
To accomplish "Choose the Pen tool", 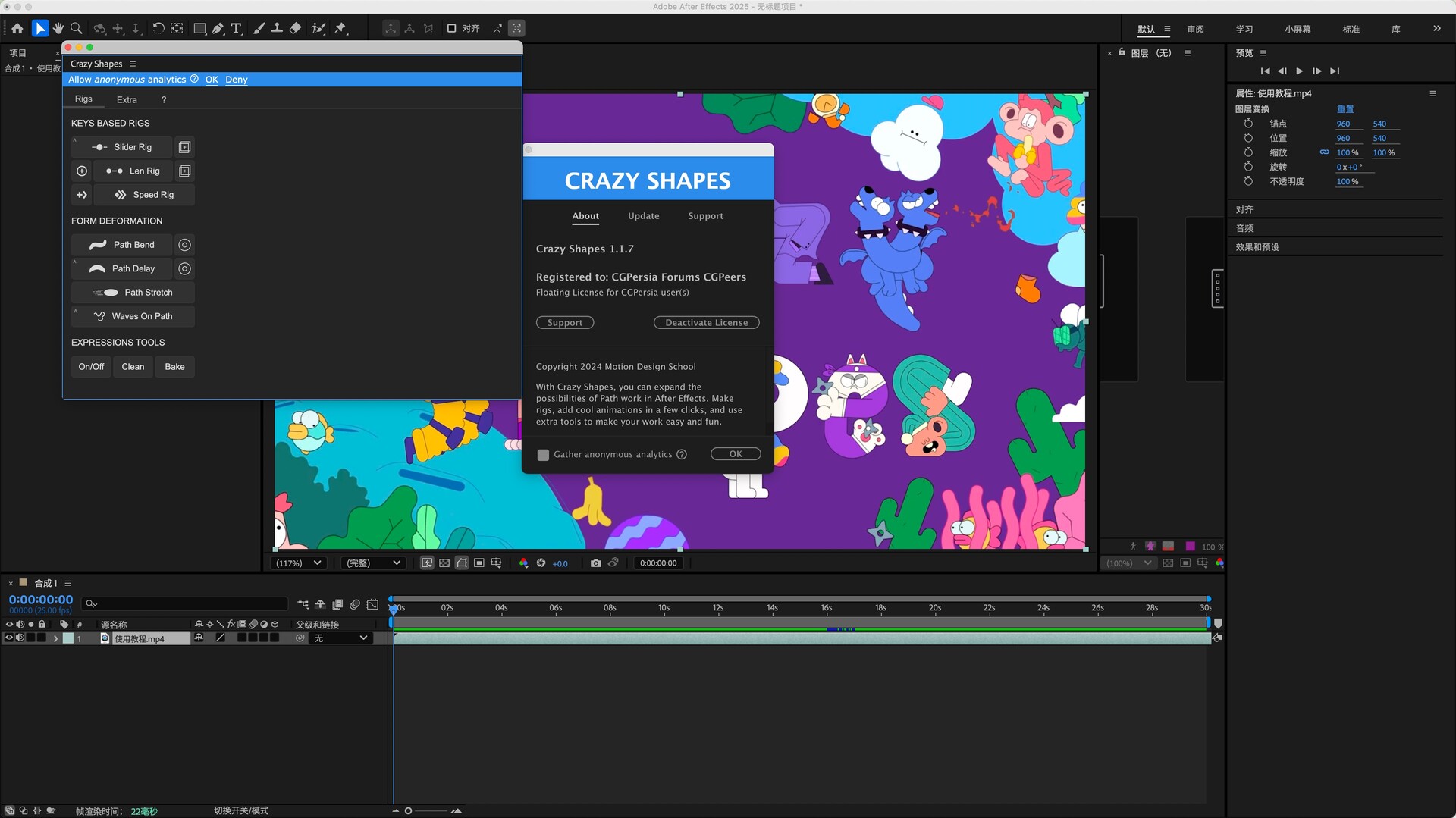I will [218, 28].
